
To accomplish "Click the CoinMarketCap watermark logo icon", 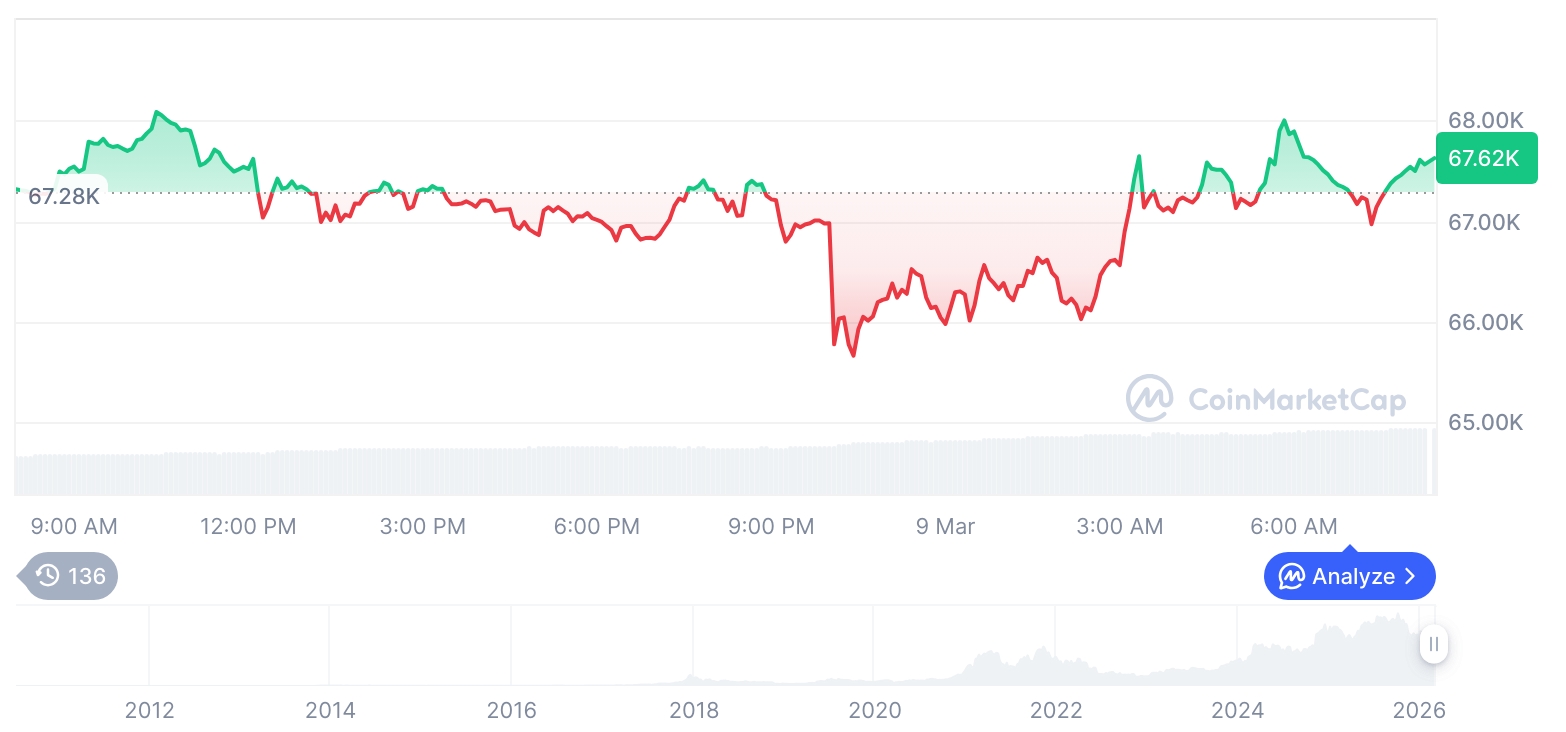I will click(1150, 399).
